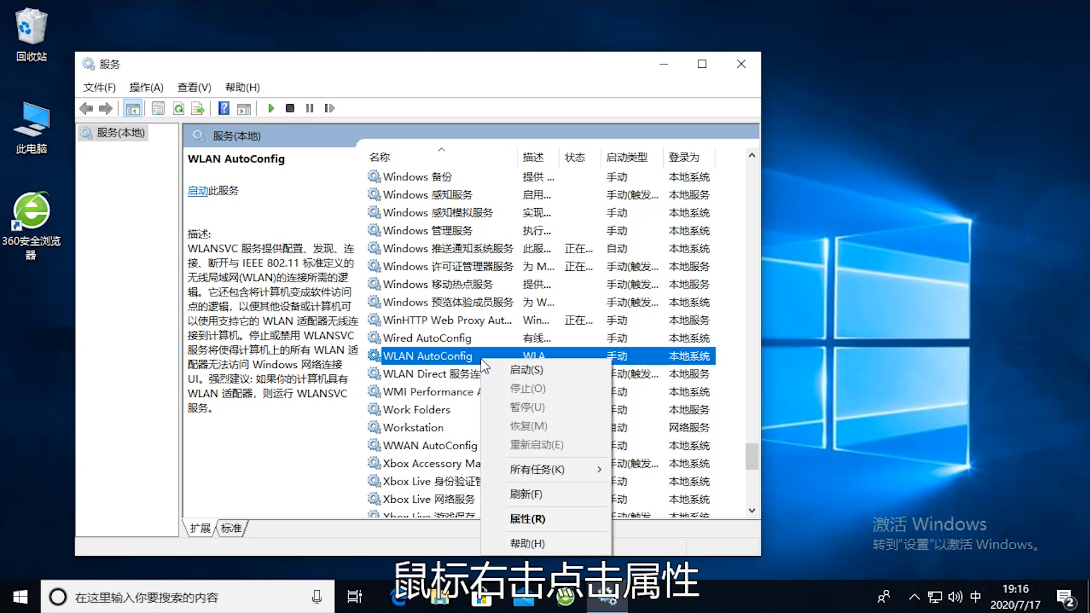Click the green Start Service toolbar icon
The height and width of the screenshot is (613, 1090).
point(271,108)
